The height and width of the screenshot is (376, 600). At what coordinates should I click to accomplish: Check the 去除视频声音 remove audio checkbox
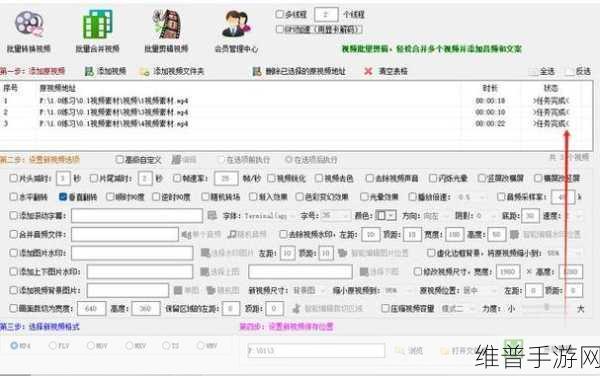369,178
